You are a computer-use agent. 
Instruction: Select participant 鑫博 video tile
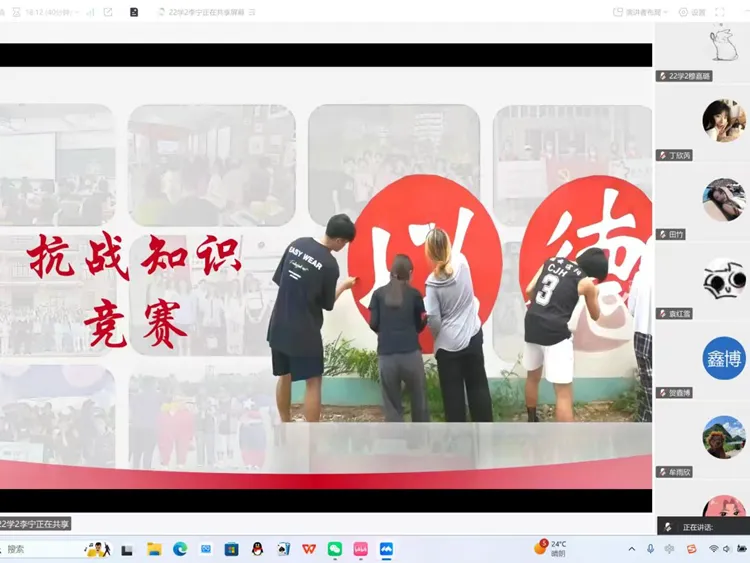(x=723, y=358)
